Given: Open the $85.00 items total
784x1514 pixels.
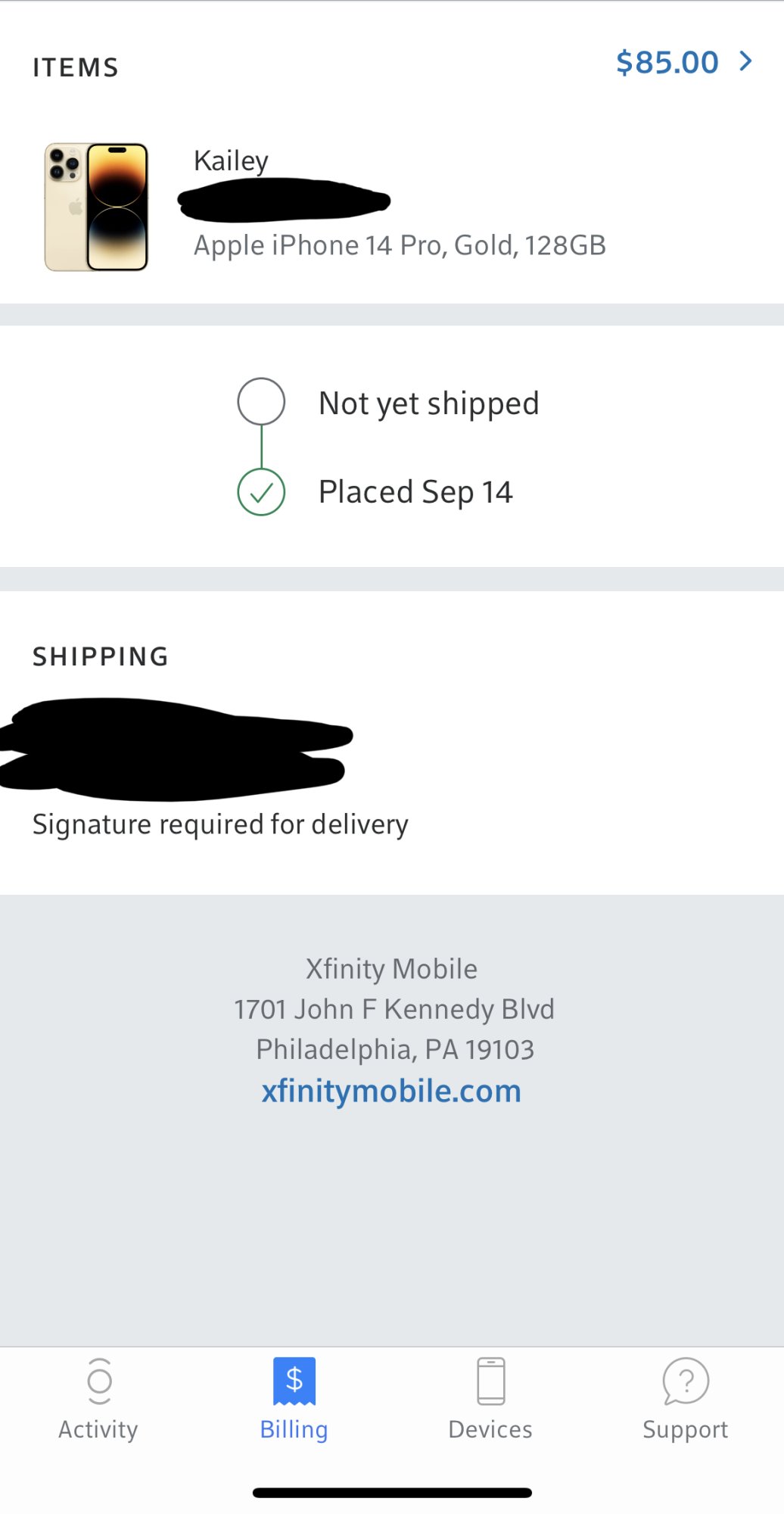Looking at the screenshot, I should tap(667, 62).
